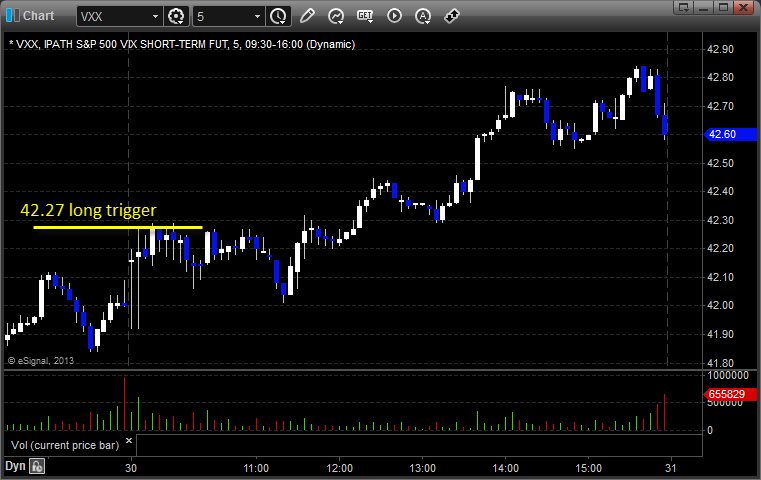Select the pencil drawing tools icon

coord(307,16)
